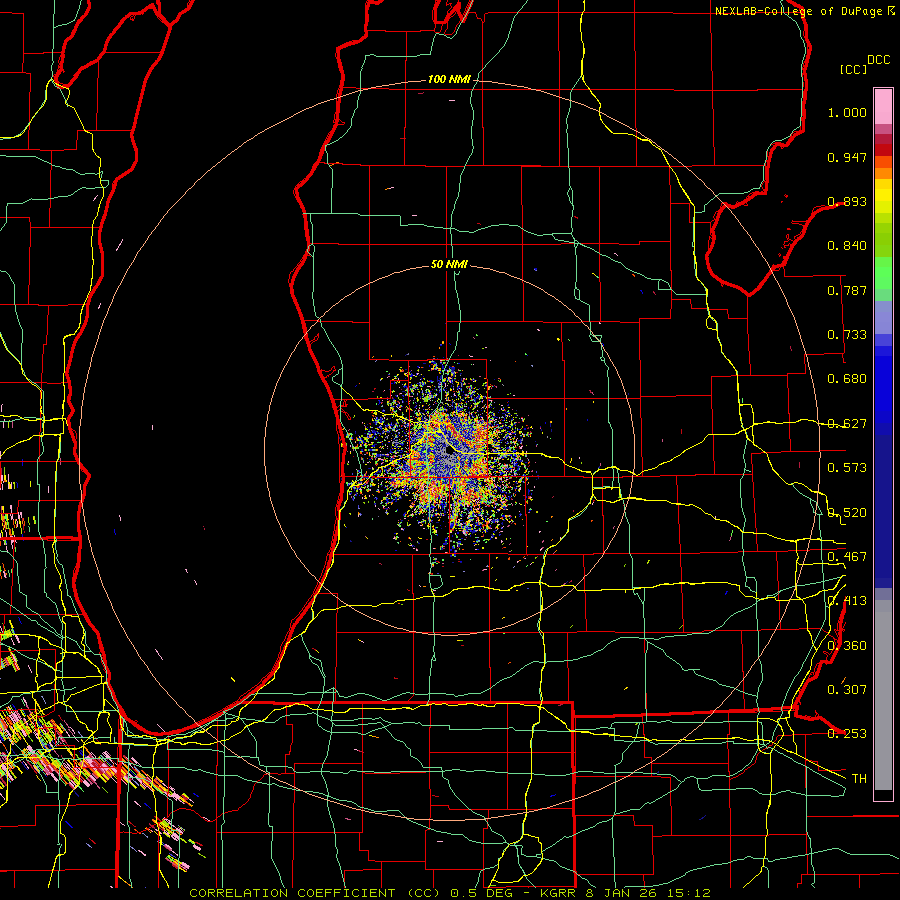Click the "[CC]" label above the color scale
The image size is (900, 900).
[853, 69]
